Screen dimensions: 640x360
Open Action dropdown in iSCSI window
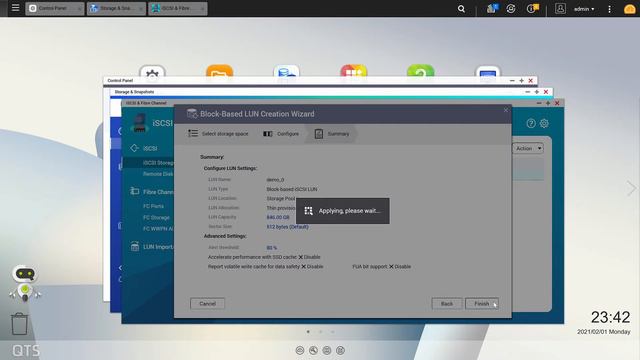pyautogui.click(x=528, y=148)
